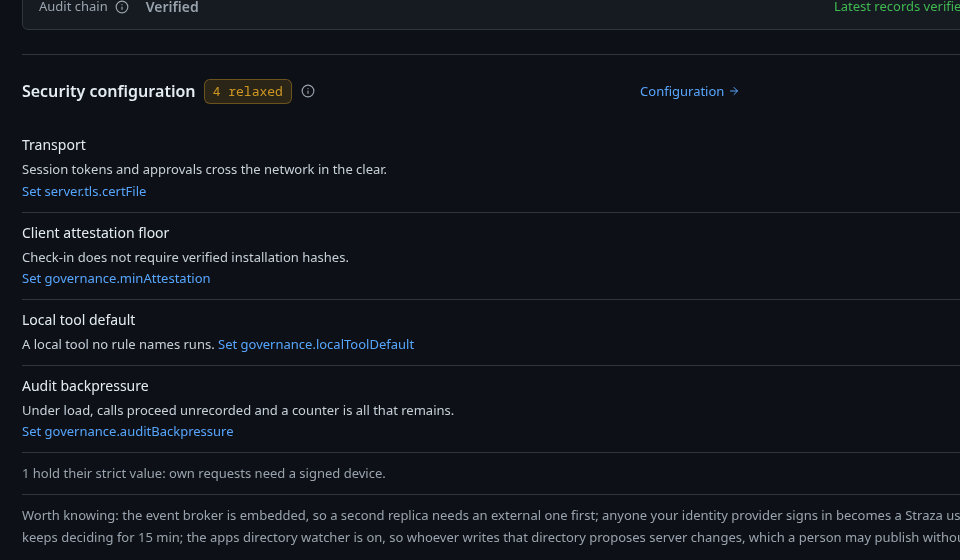Click the Verified audit chain status
Image resolution: width=960 pixels, height=560 pixels.
tap(172, 7)
